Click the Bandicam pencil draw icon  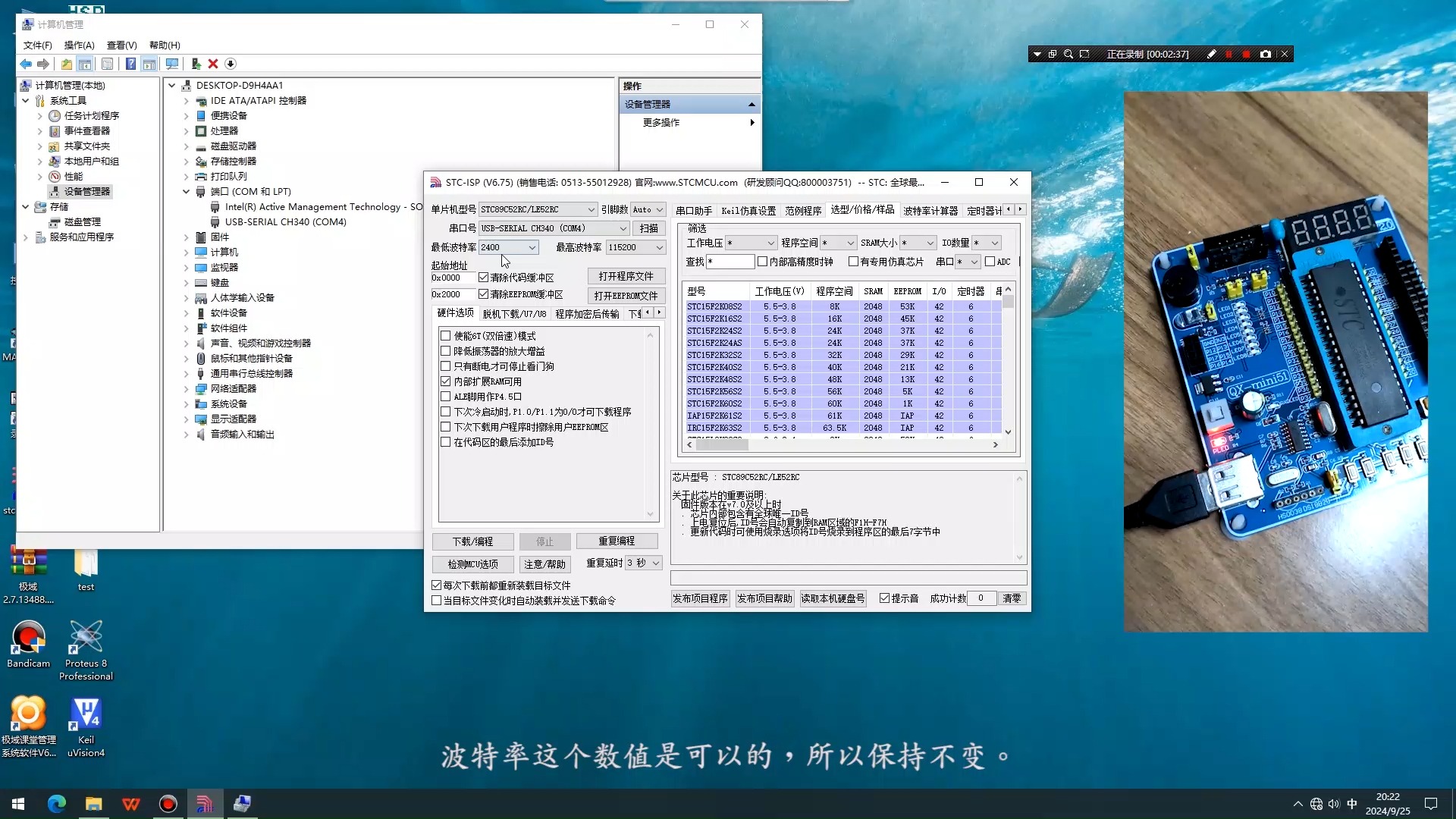click(1211, 54)
